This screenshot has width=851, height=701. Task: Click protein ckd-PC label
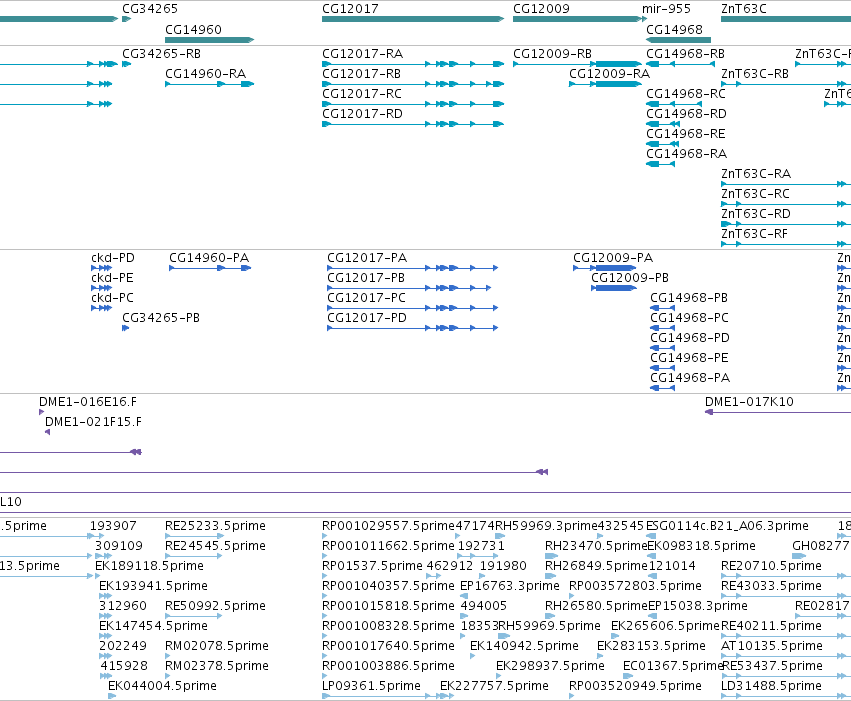click(112, 298)
